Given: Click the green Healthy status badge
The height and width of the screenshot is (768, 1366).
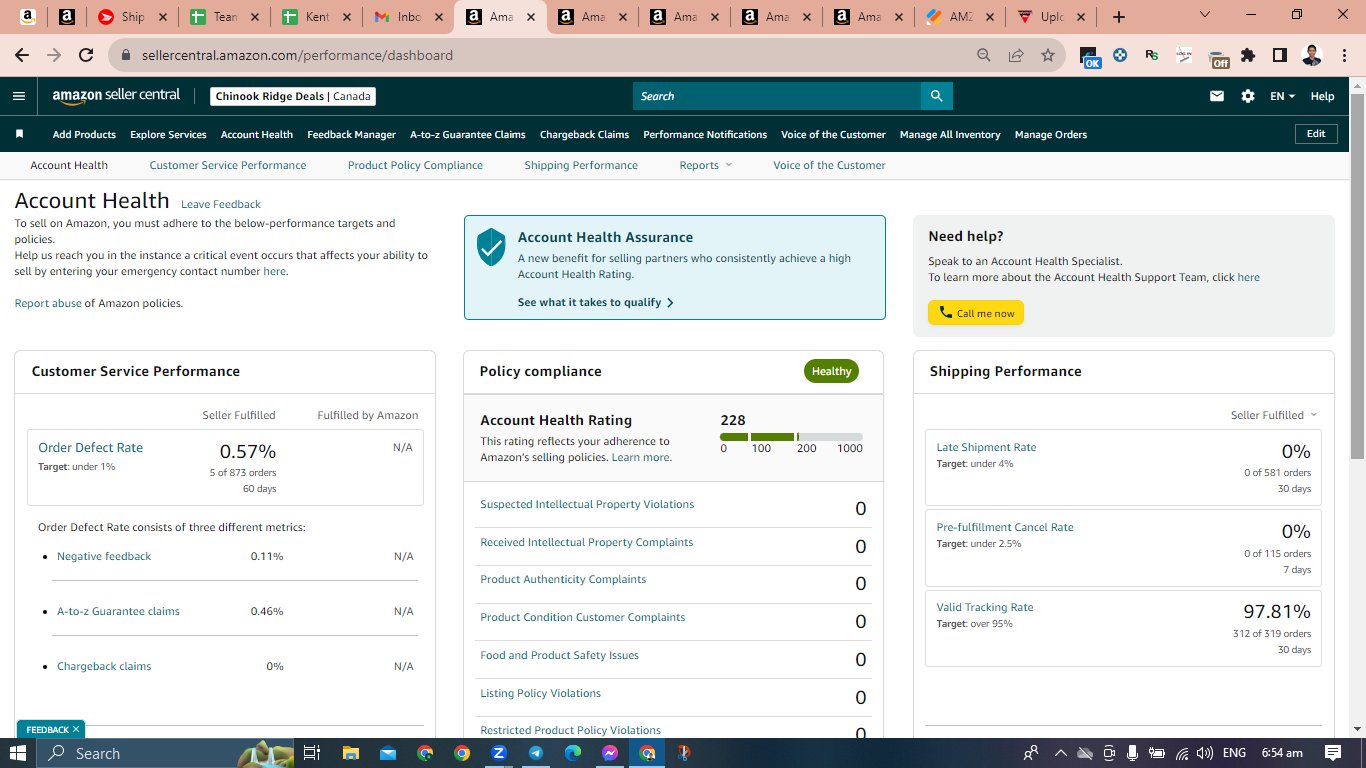Looking at the screenshot, I should [x=831, y=371].
